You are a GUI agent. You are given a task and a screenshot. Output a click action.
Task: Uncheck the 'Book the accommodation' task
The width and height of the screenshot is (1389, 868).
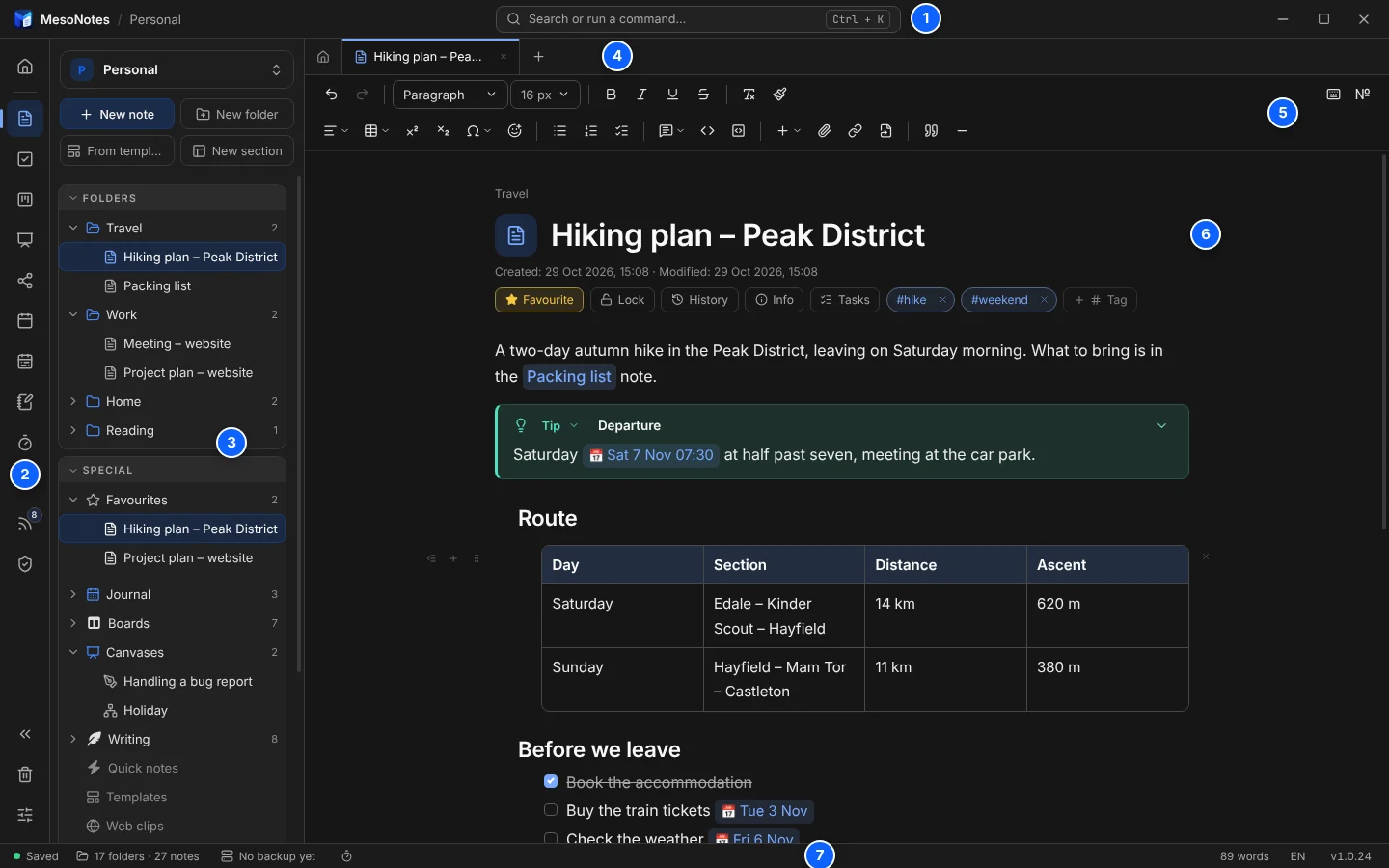click(551, 782)
